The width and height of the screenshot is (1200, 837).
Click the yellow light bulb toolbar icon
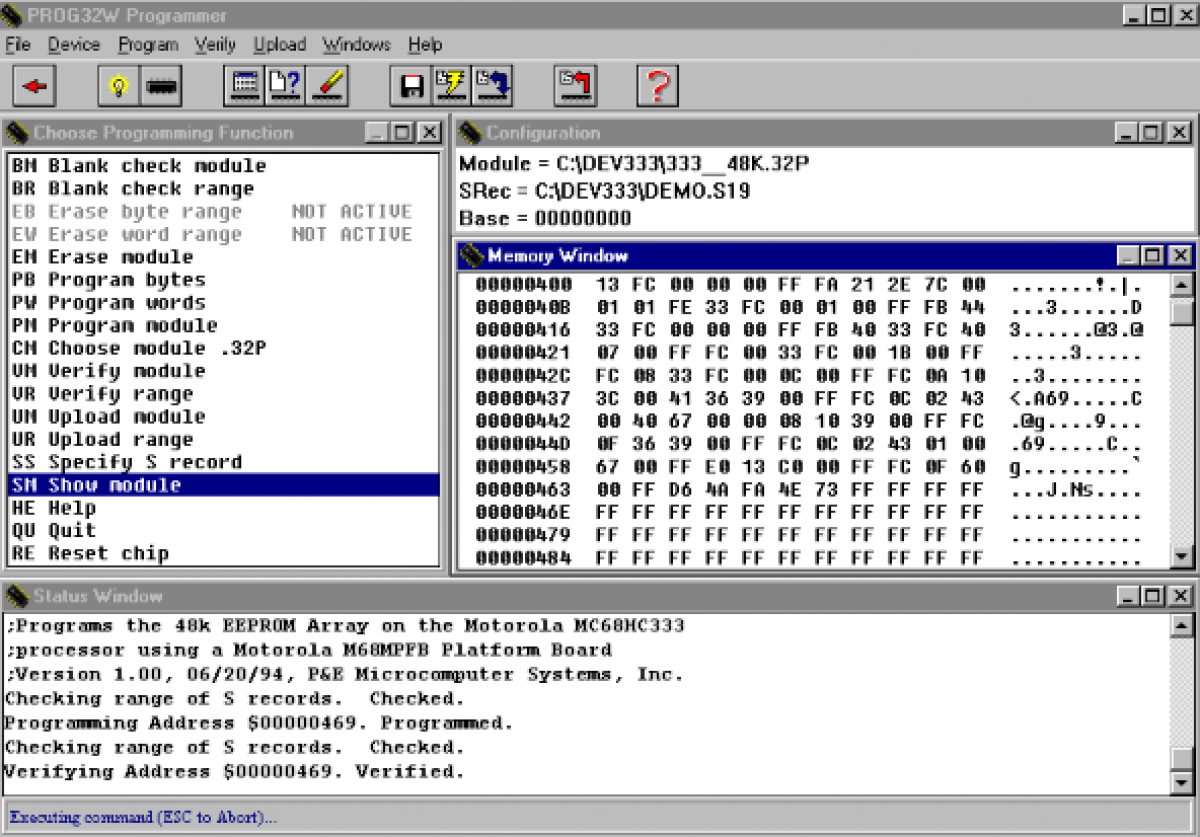pos(119,86)
